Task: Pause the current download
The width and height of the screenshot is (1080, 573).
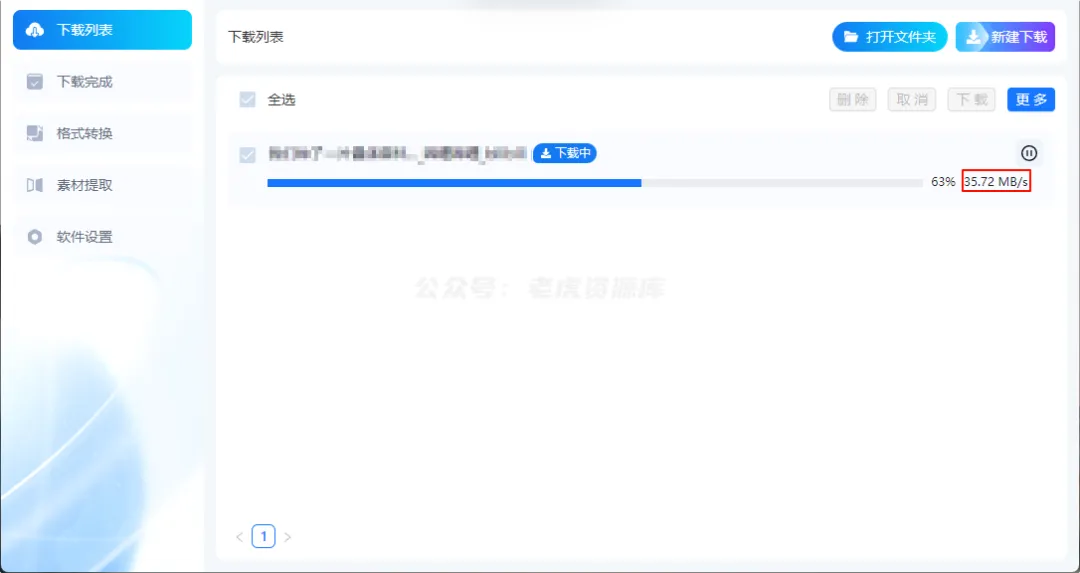Action: (1029, 153)
